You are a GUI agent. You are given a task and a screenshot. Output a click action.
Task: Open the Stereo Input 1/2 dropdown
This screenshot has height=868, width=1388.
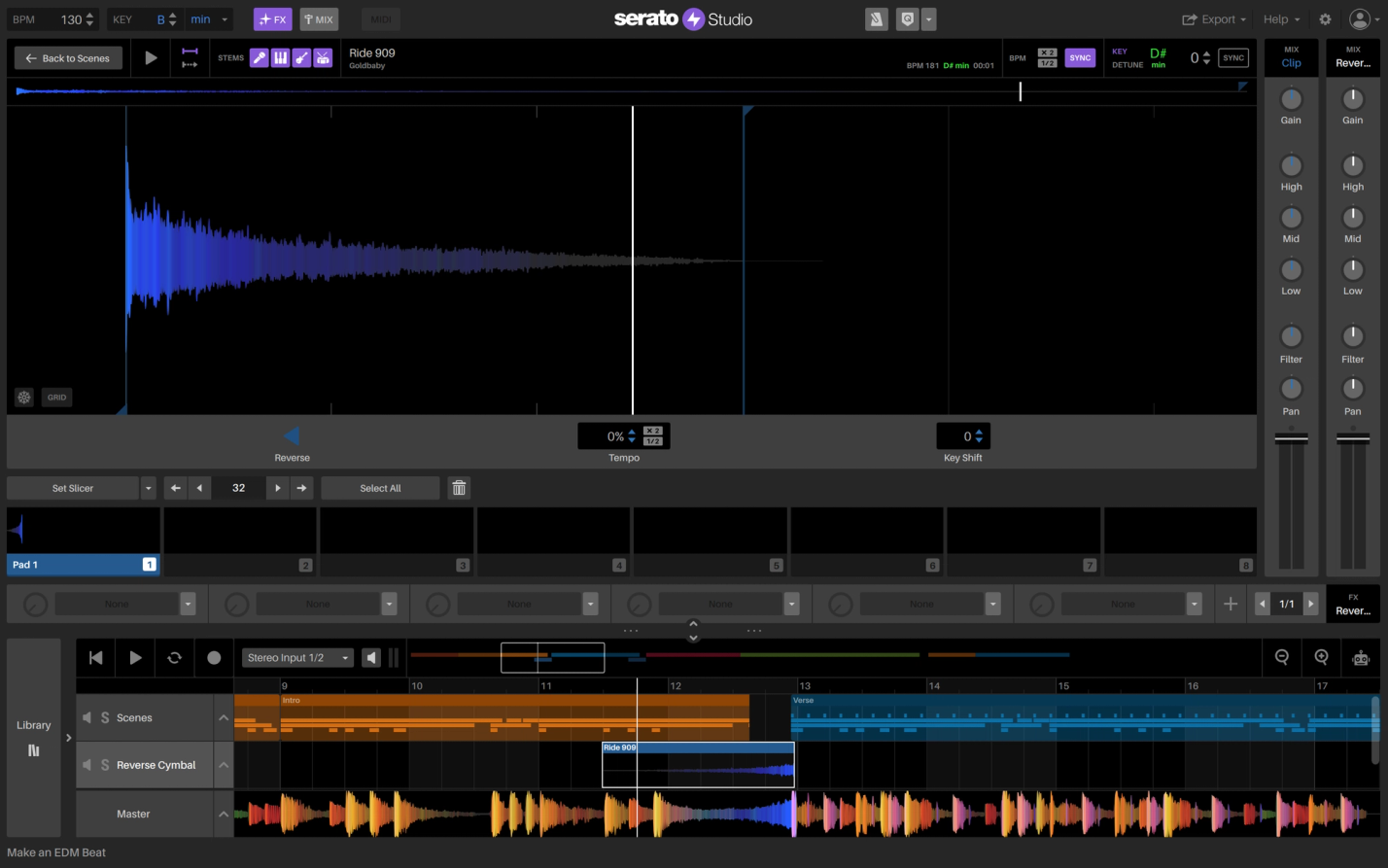pyautogui.click(x=297, y=658)
